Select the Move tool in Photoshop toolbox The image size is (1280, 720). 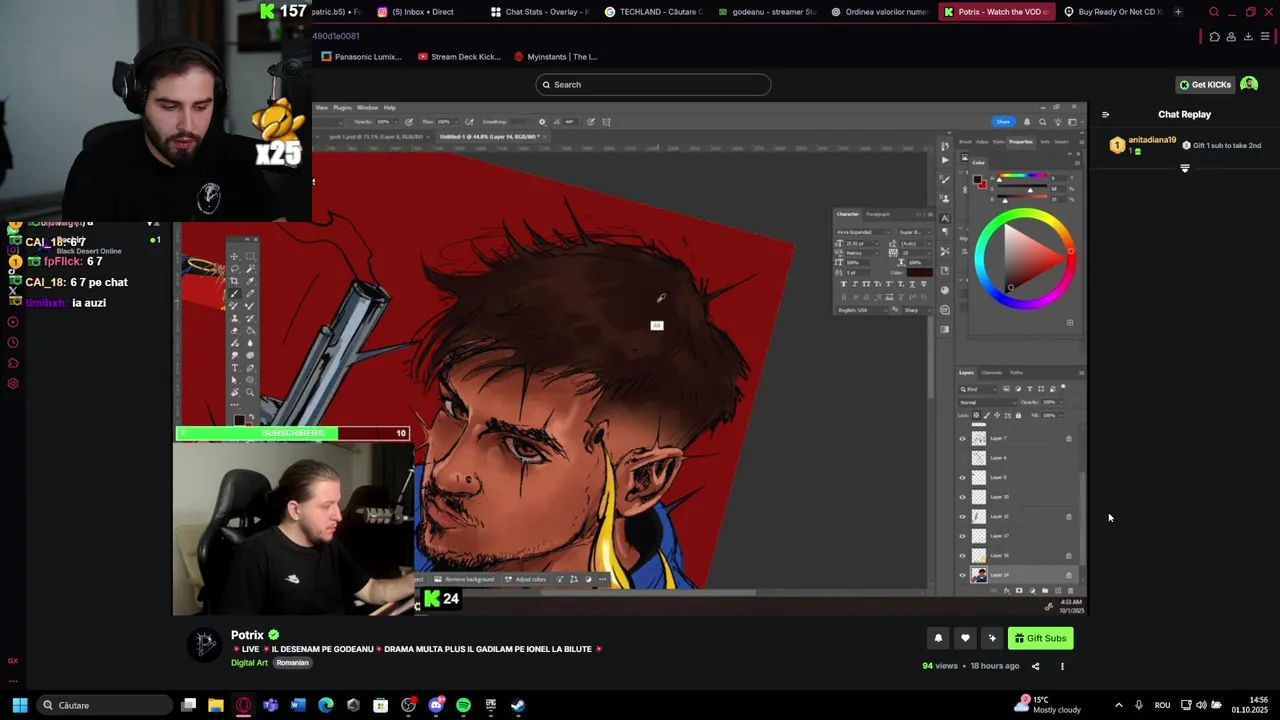pyautogui.click(x=234, y=256)
